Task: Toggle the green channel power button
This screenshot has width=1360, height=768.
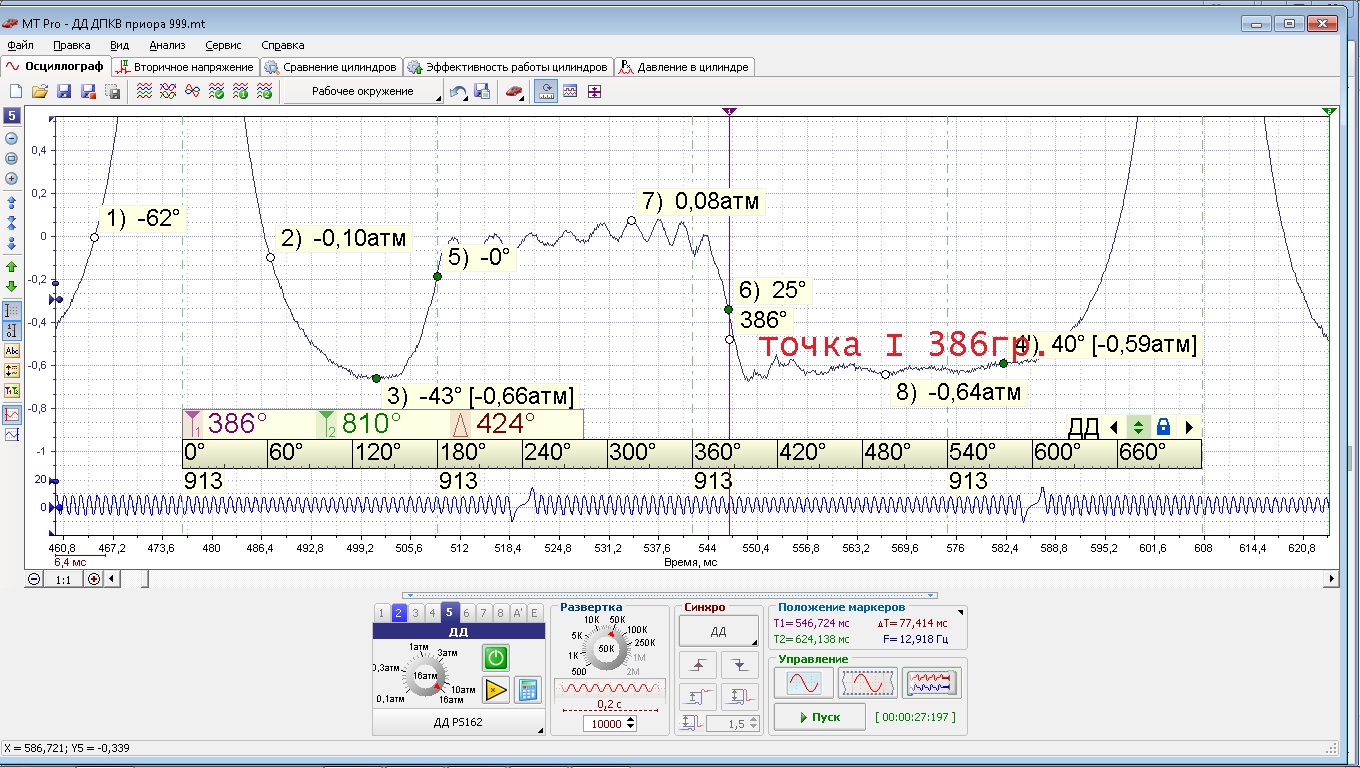Action: pyautogui.click(x=496, y=658)
